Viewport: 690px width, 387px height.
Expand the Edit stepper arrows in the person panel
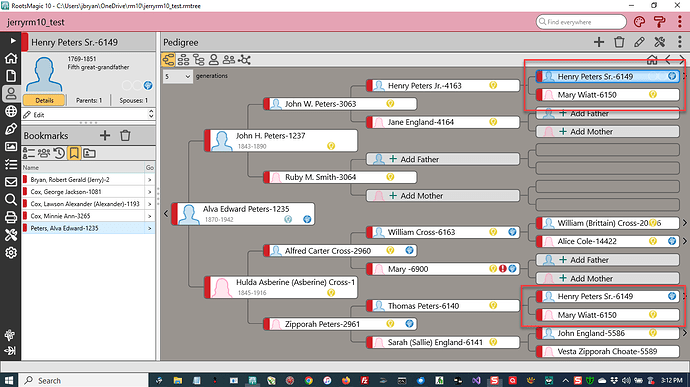(x=151, y=114)
